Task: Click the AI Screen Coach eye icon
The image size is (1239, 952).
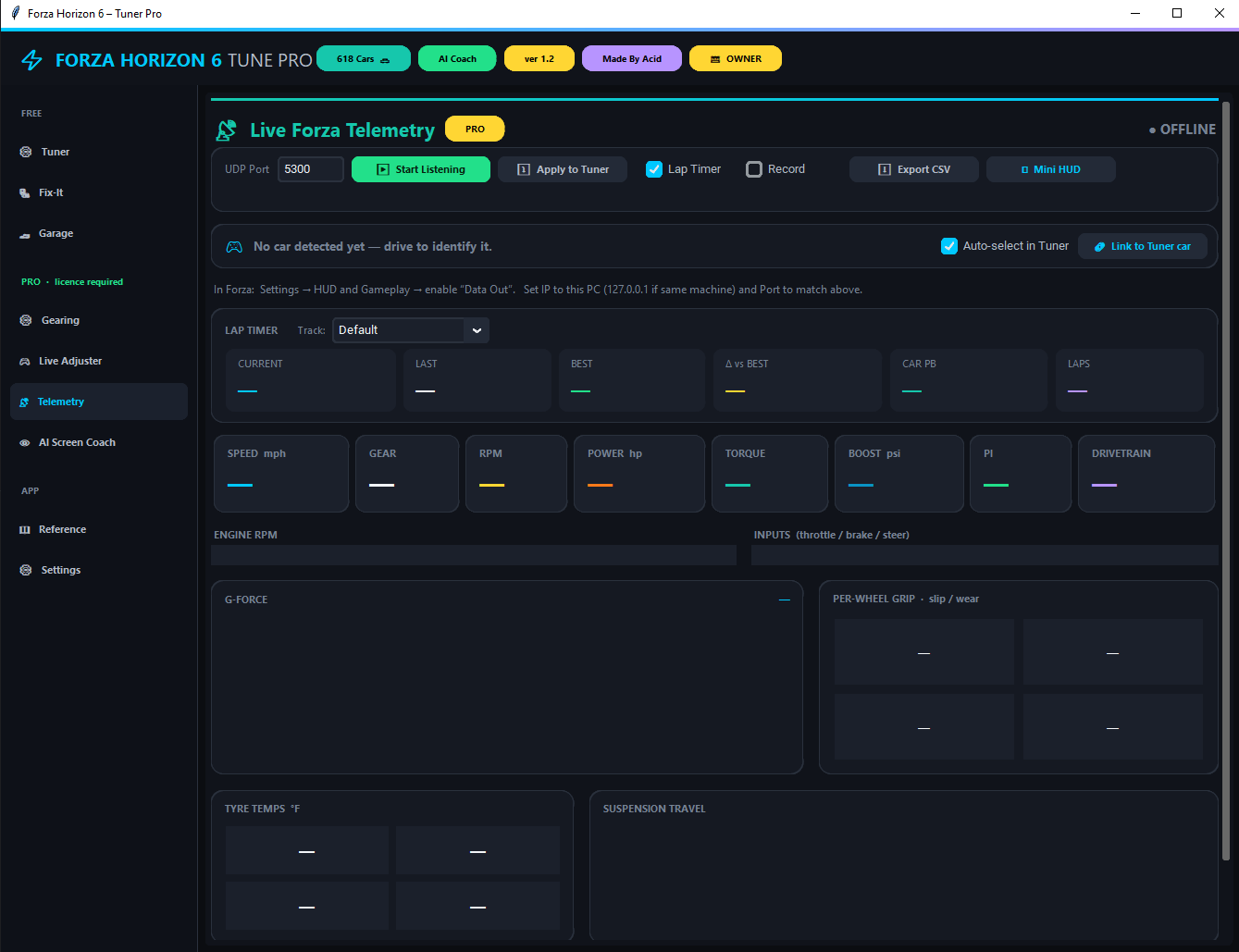Action: tap(25, 443)
